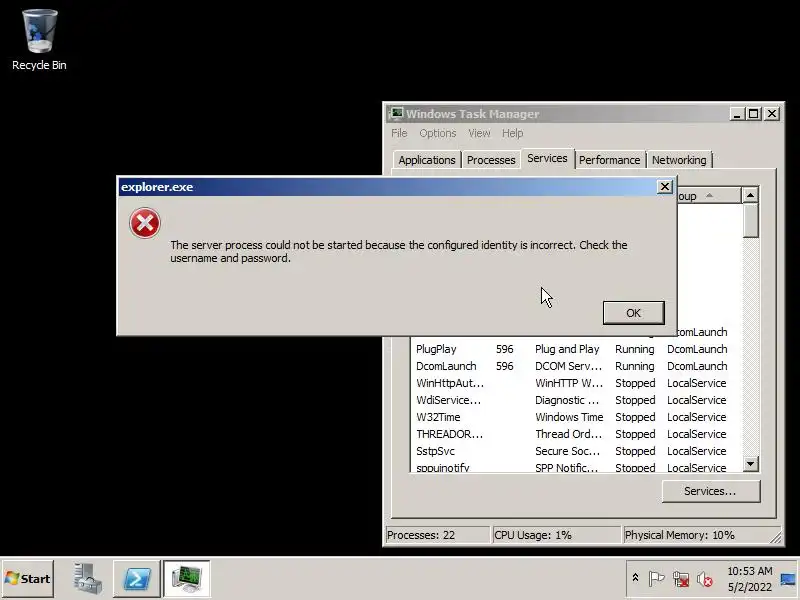The width and height of the screenshot is (800, 600).
Task: Click the 'DCOM Serv...' description cell
Action: click(x=568, y=366)
